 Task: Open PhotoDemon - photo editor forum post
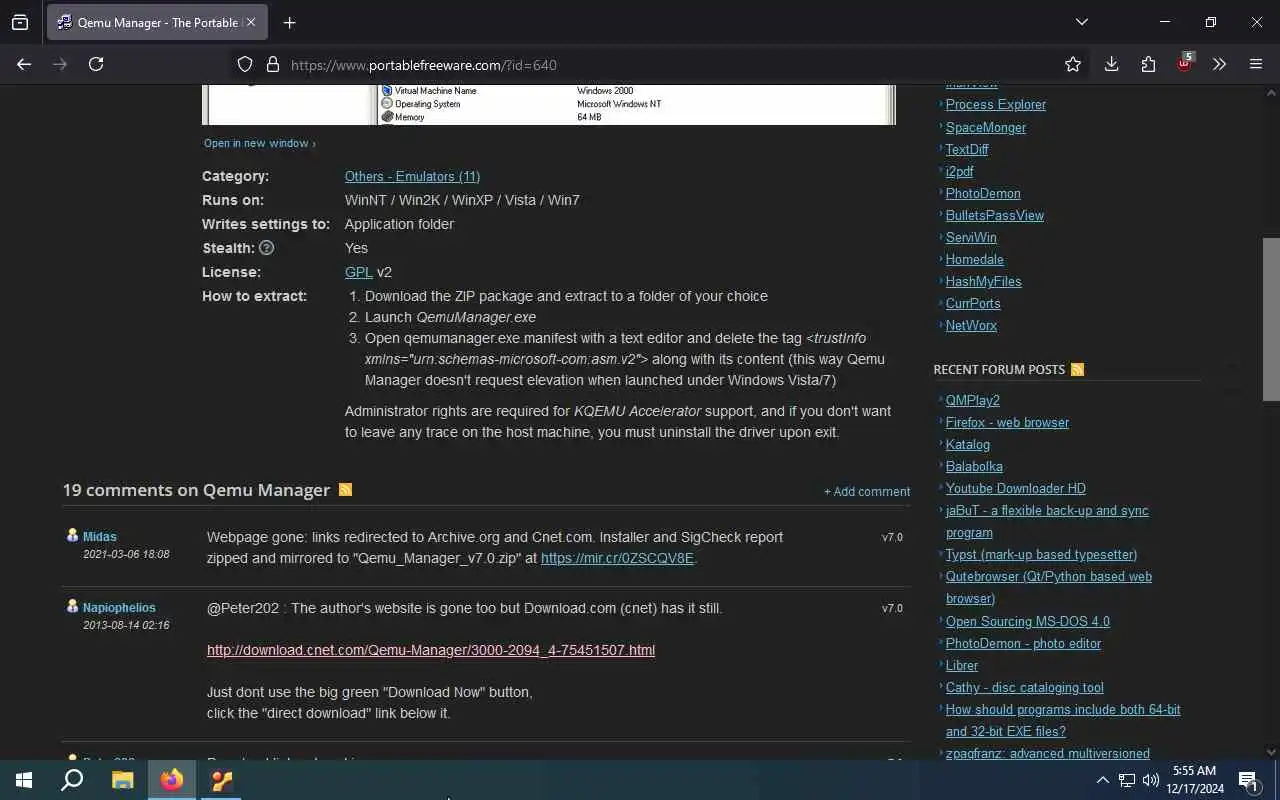[1023, 643]
